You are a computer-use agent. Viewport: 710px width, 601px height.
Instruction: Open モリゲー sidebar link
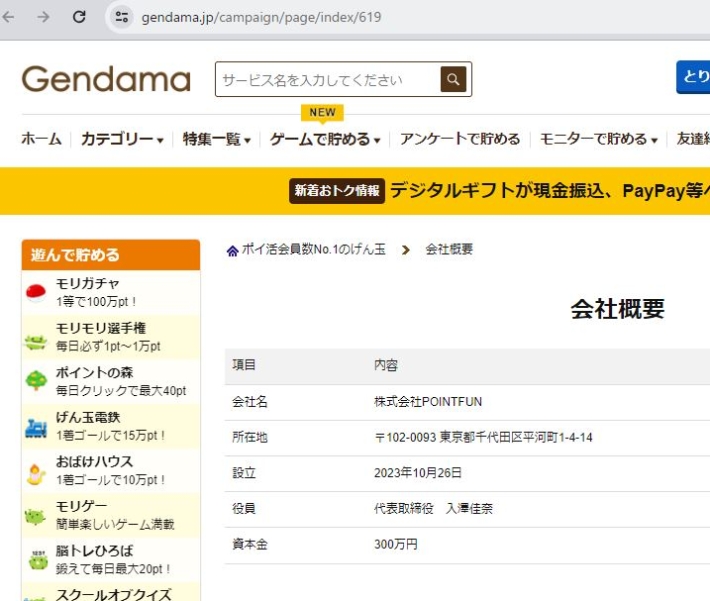111,515
